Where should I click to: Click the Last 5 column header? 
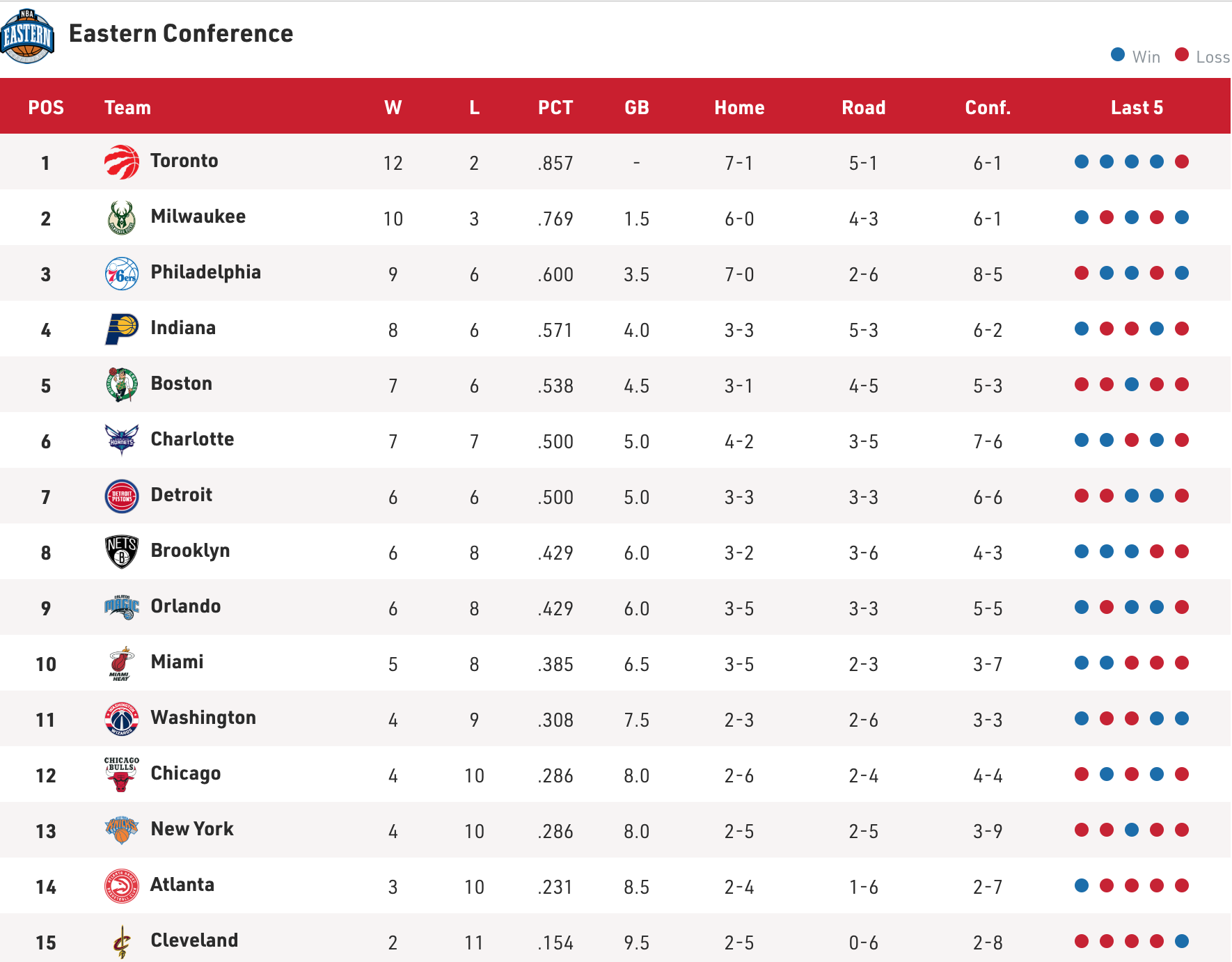click(1137, 107)
